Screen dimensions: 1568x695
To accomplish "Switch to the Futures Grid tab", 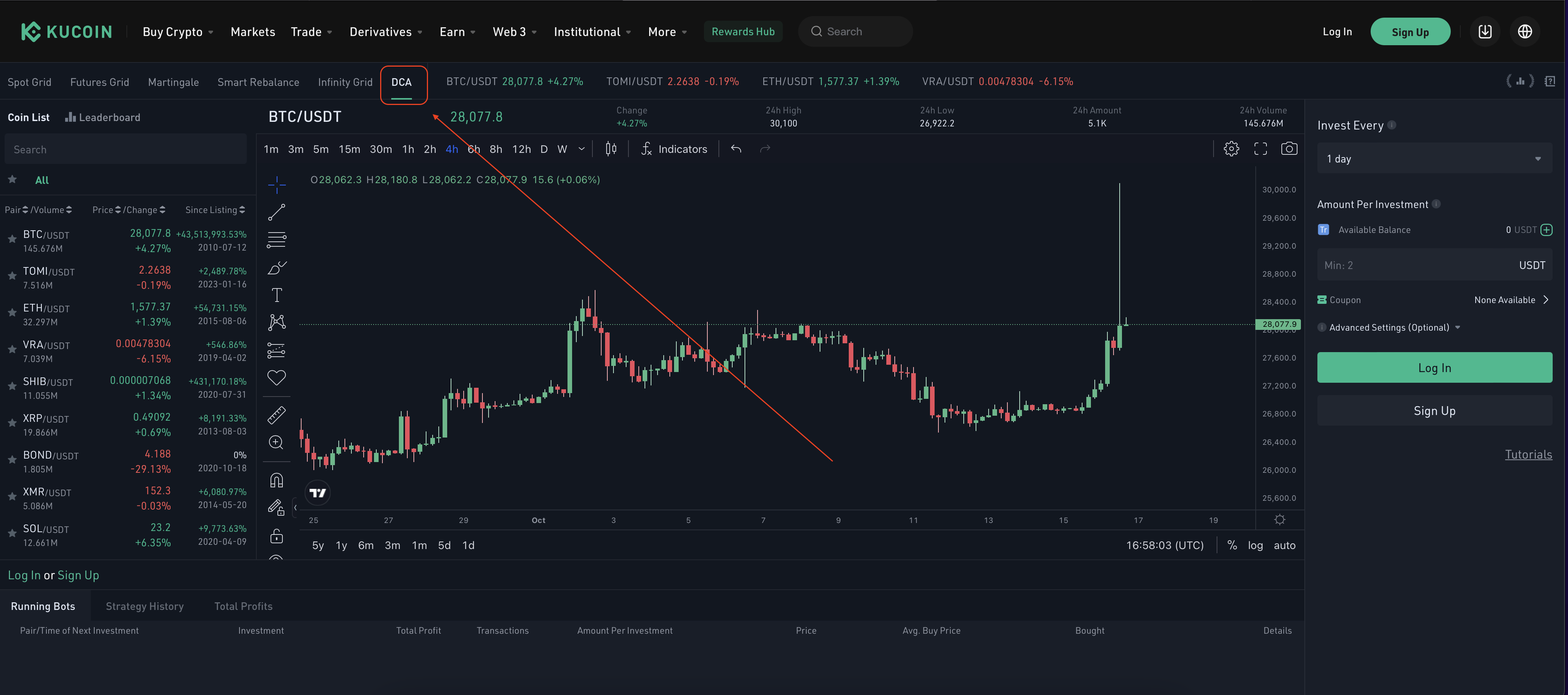I will point(99,82).
